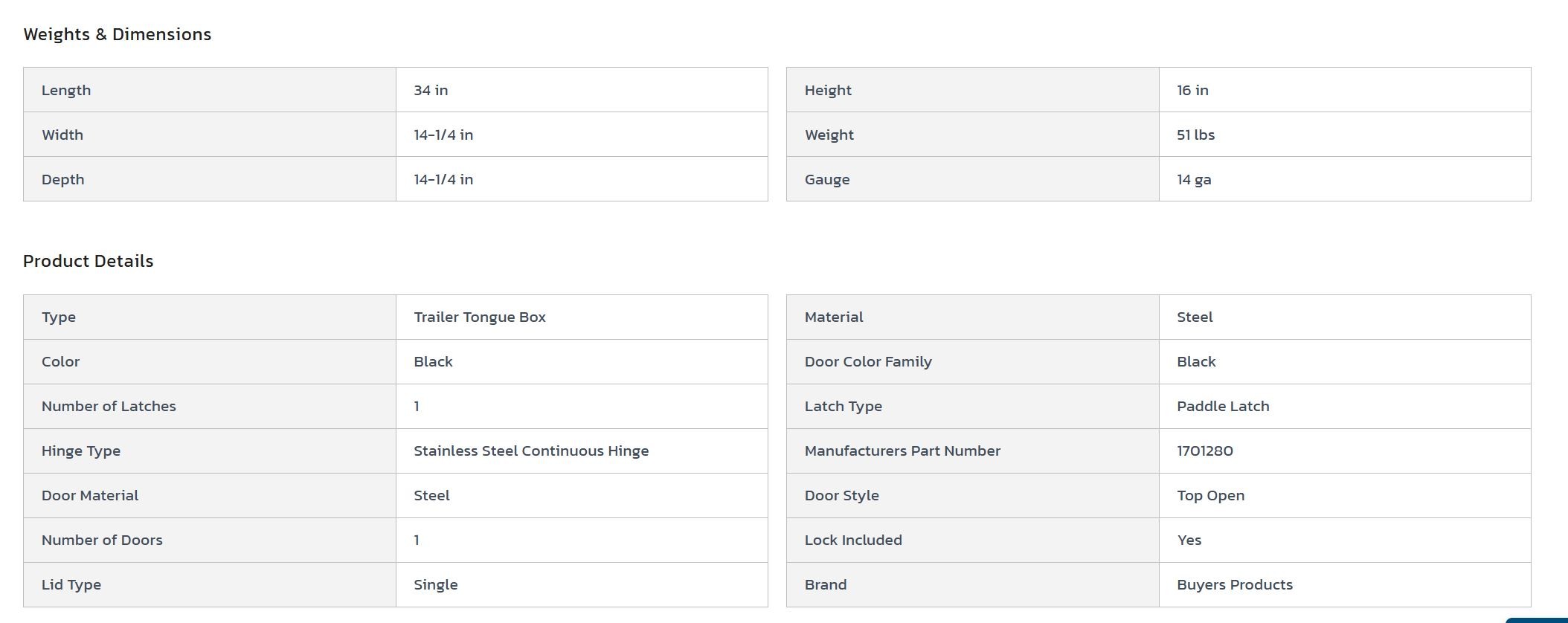Image resolution: width=1568 pixels, height=623 pixels.
Task: Click the Latch Type label
Action: 844,406
